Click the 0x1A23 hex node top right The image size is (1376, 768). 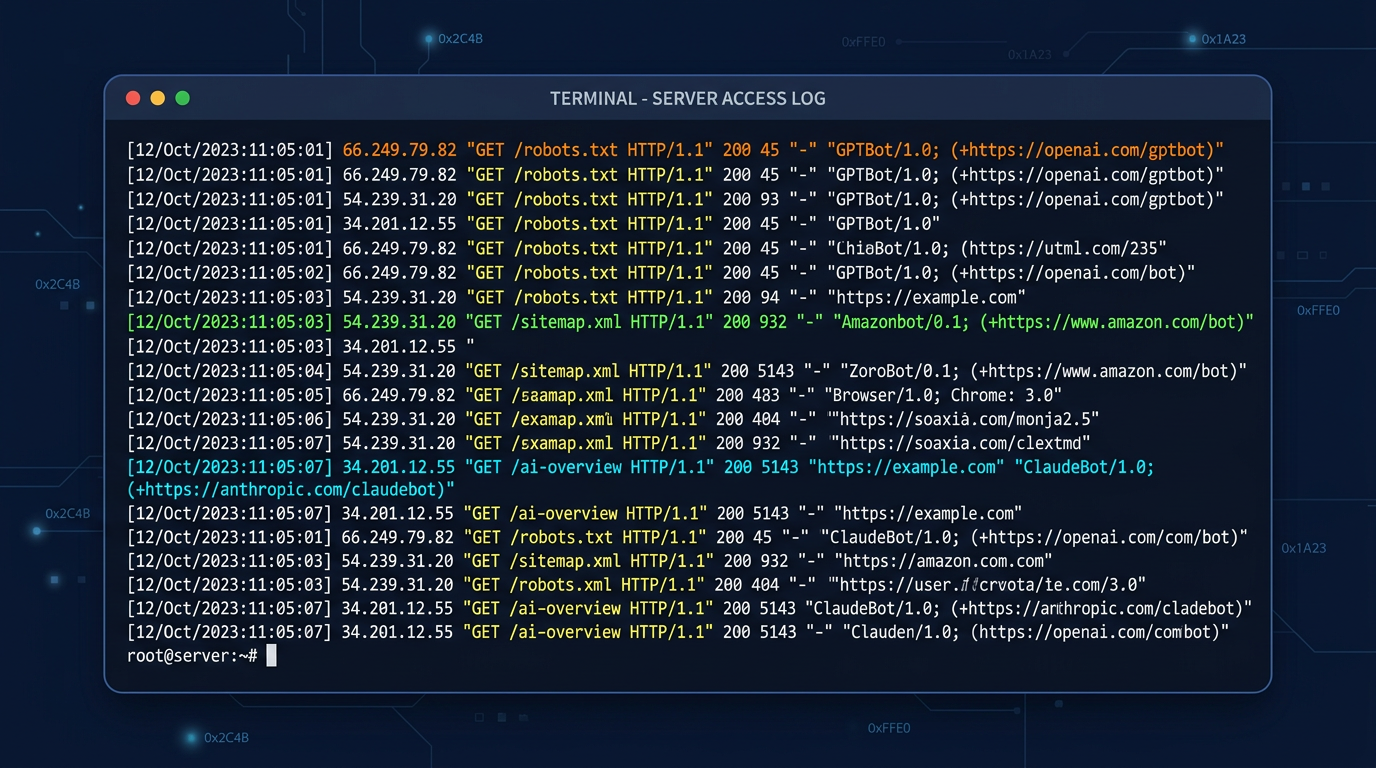pos(1222,38)
